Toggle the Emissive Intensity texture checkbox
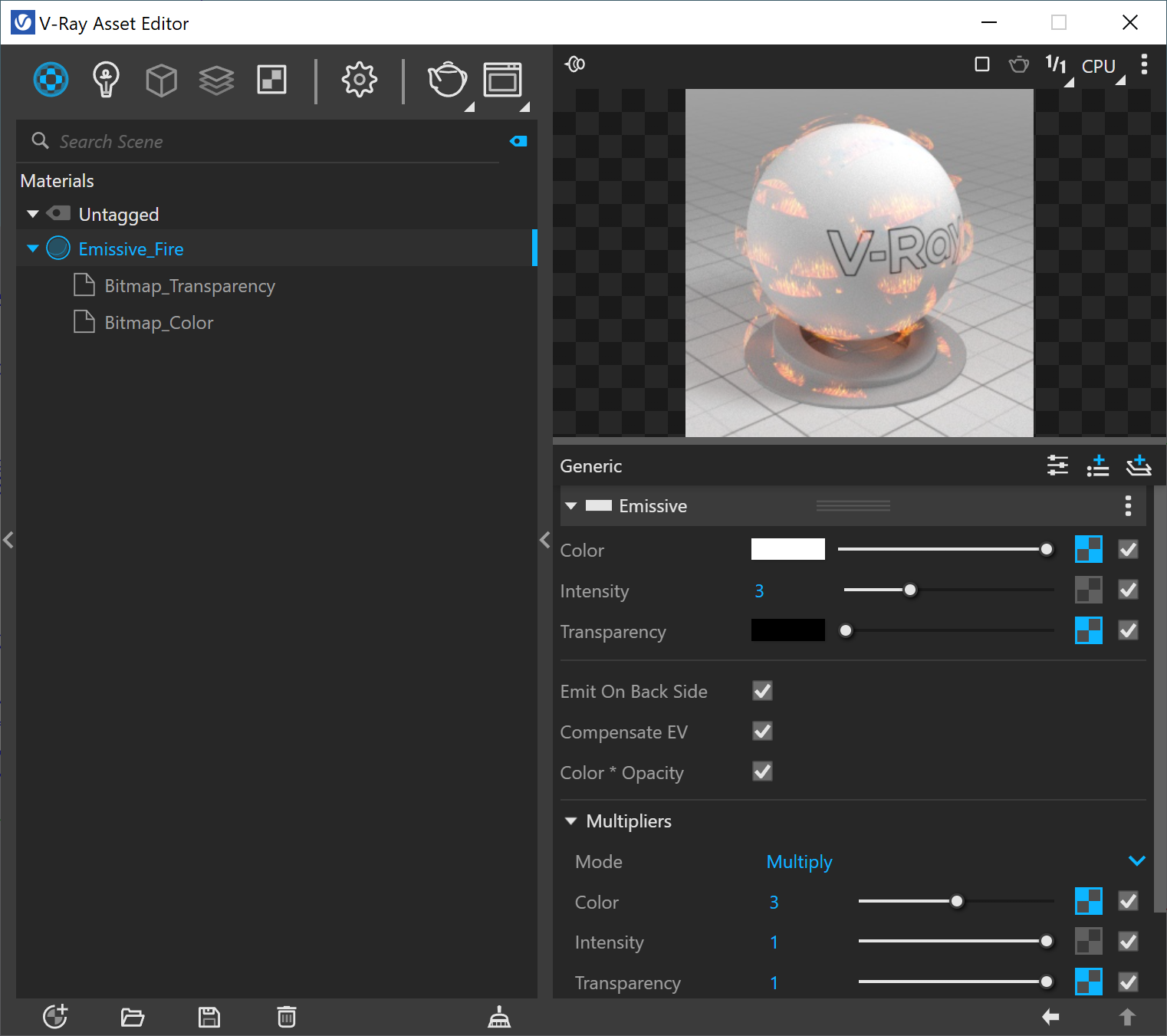 tap(1128, 590)
